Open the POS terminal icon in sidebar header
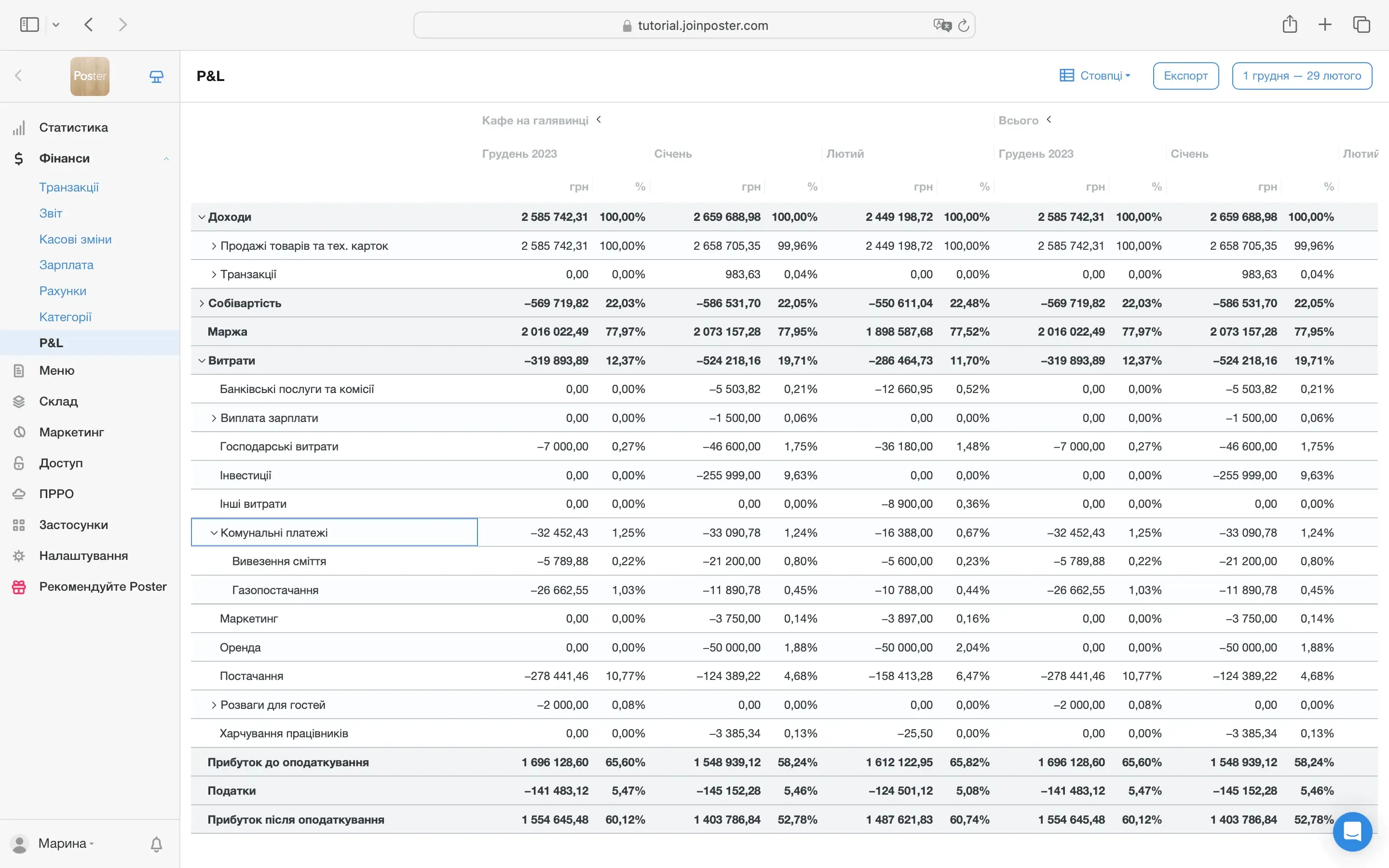 (156, 76)
